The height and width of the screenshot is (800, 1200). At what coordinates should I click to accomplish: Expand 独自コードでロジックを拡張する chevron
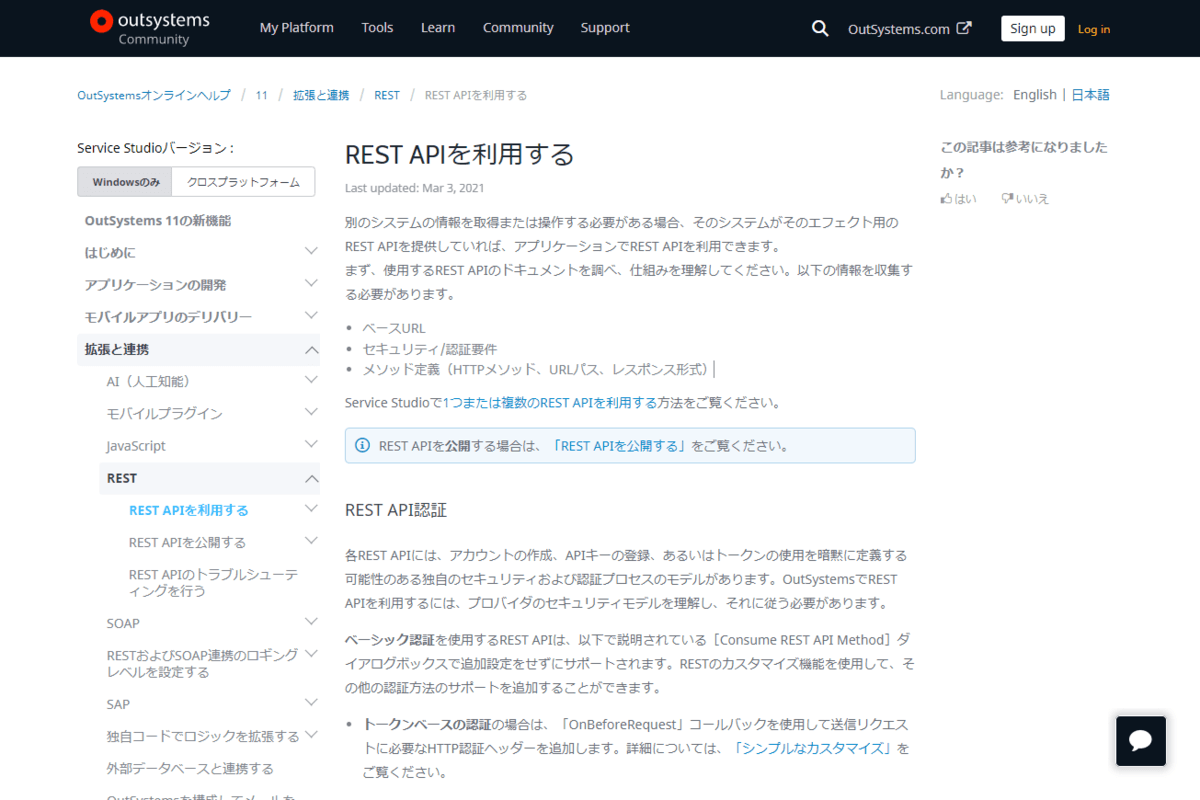coord(311,736)
